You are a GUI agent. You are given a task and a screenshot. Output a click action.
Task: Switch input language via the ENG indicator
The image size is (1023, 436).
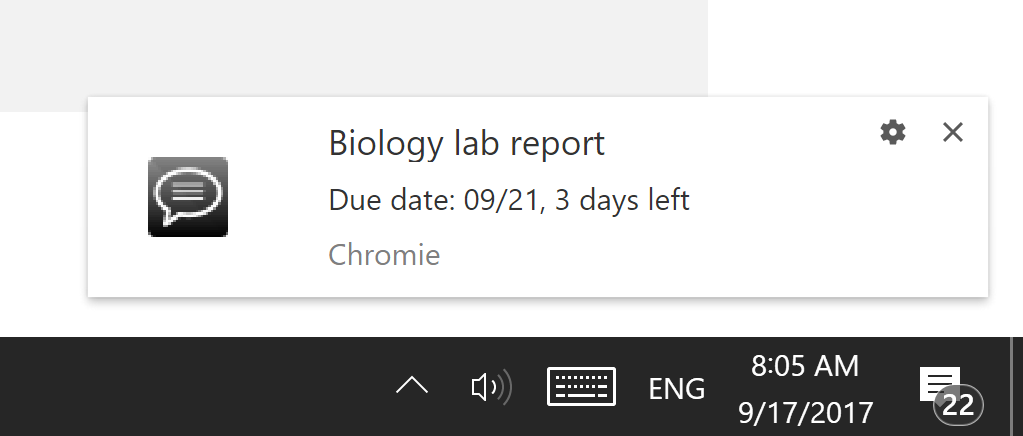coord(677,388)
